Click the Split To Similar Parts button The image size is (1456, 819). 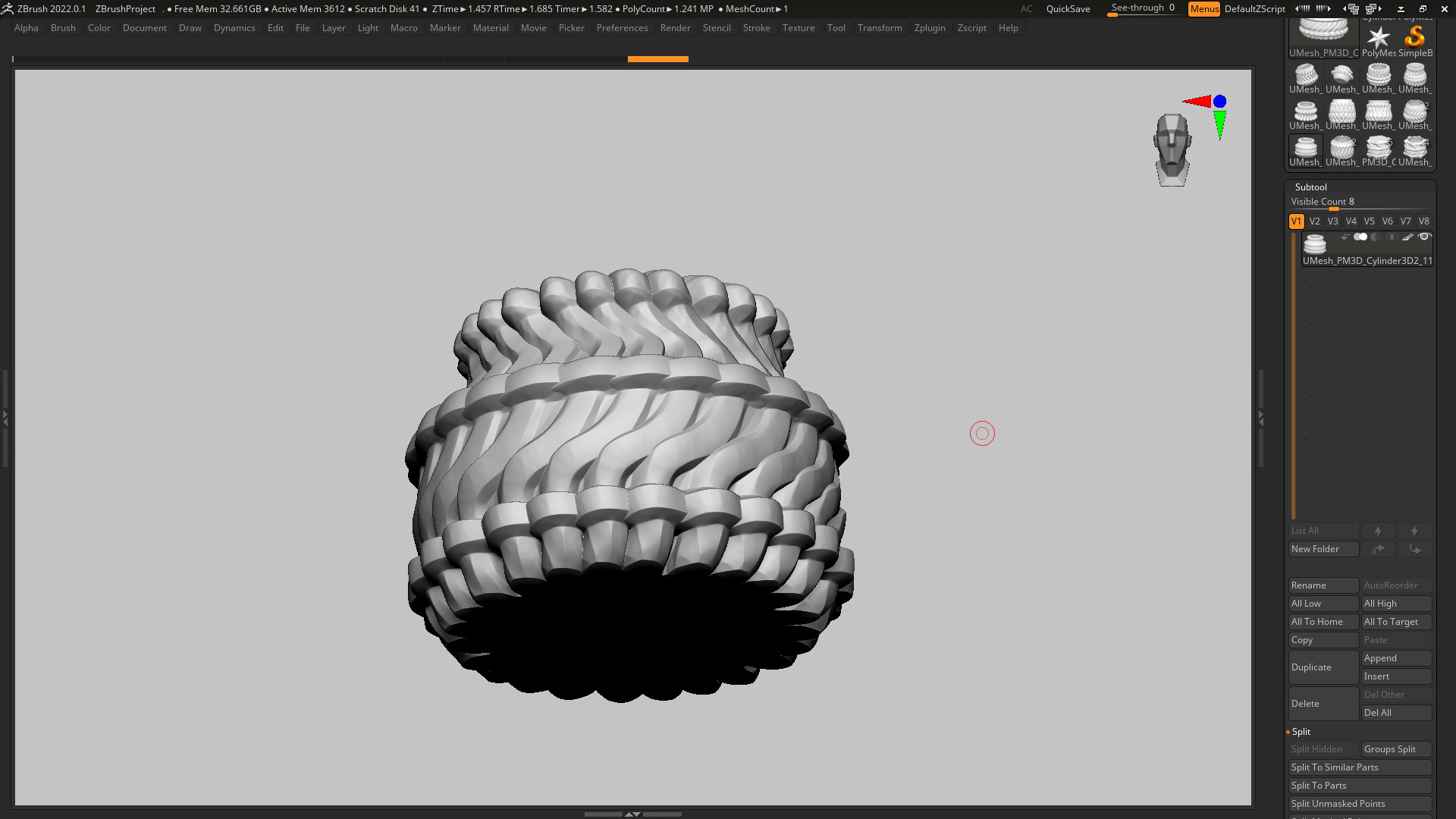(1360, 767)
